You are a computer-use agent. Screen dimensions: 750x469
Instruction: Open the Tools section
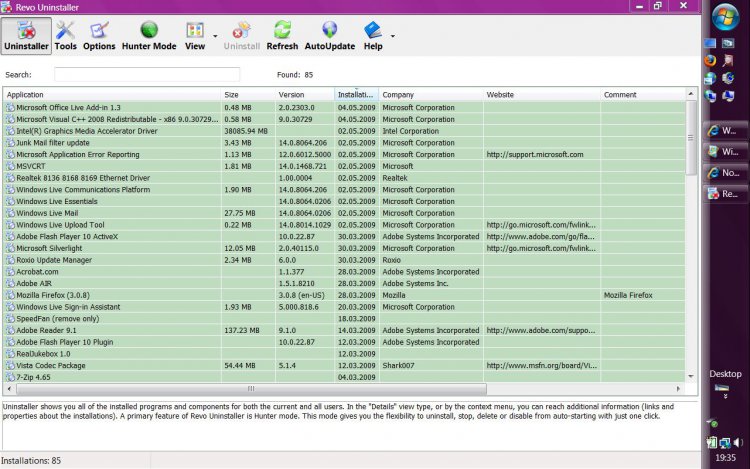pos(66,36)
